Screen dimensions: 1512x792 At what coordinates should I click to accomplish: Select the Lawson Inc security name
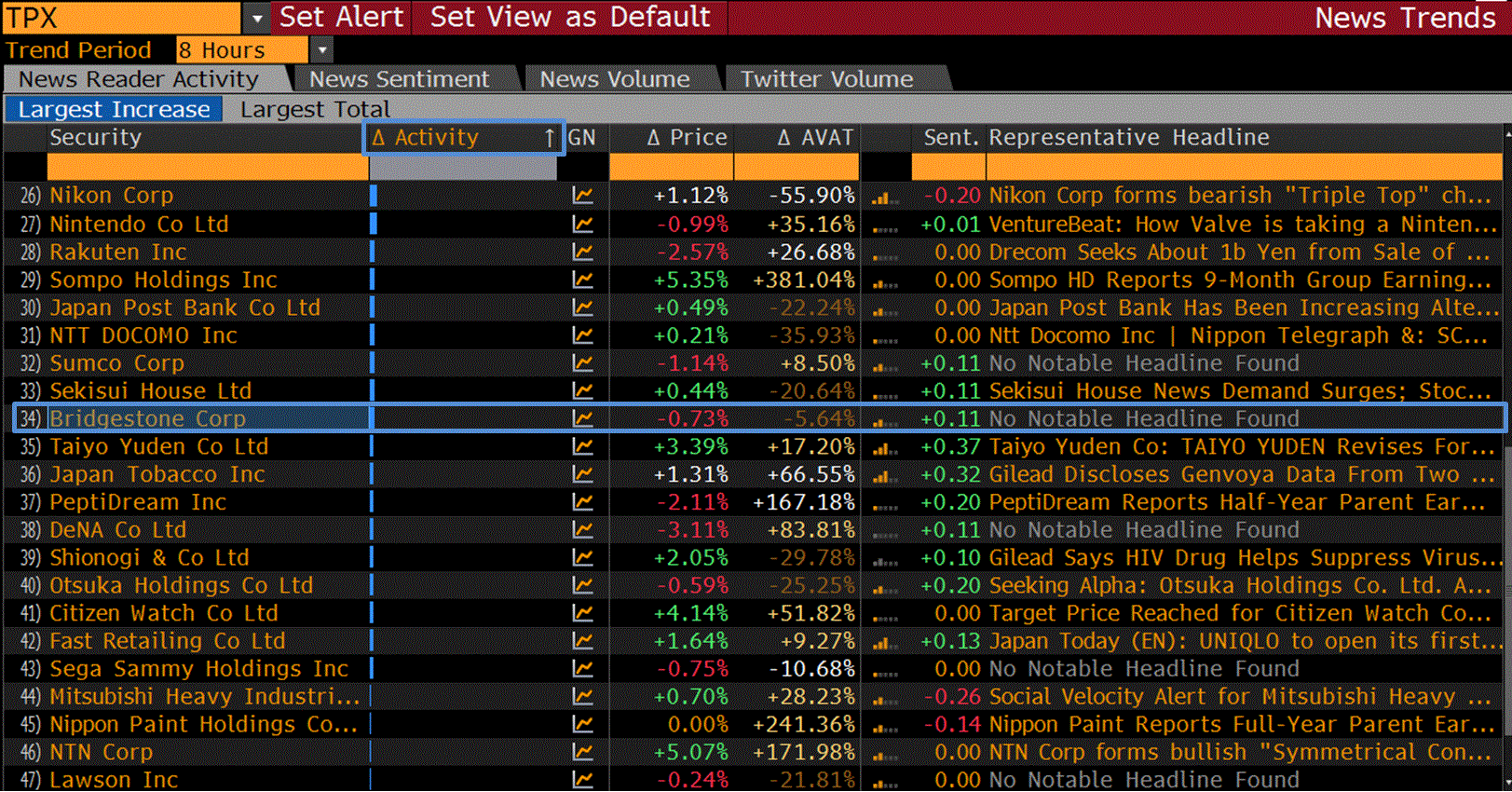point(114,780)
